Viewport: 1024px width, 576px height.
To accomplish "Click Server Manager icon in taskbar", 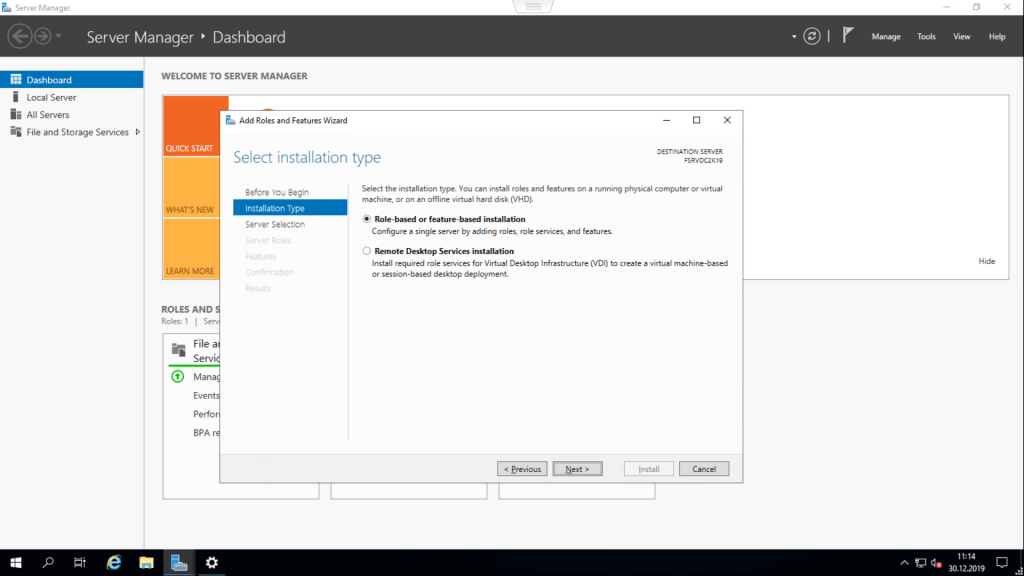I will [x=179, y=563].
